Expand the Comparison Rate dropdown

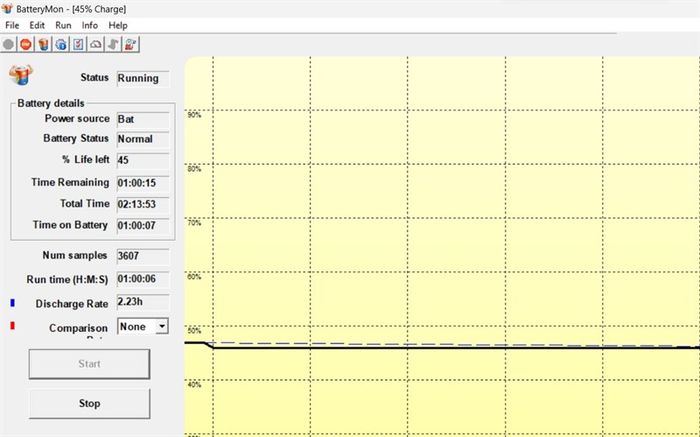click(x=162, y=326)
